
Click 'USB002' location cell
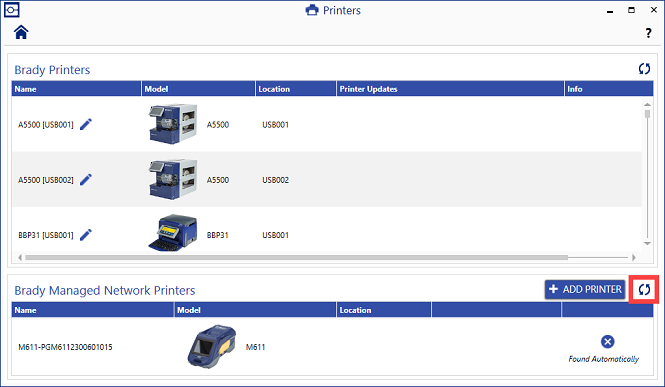(x=275, y=180)
